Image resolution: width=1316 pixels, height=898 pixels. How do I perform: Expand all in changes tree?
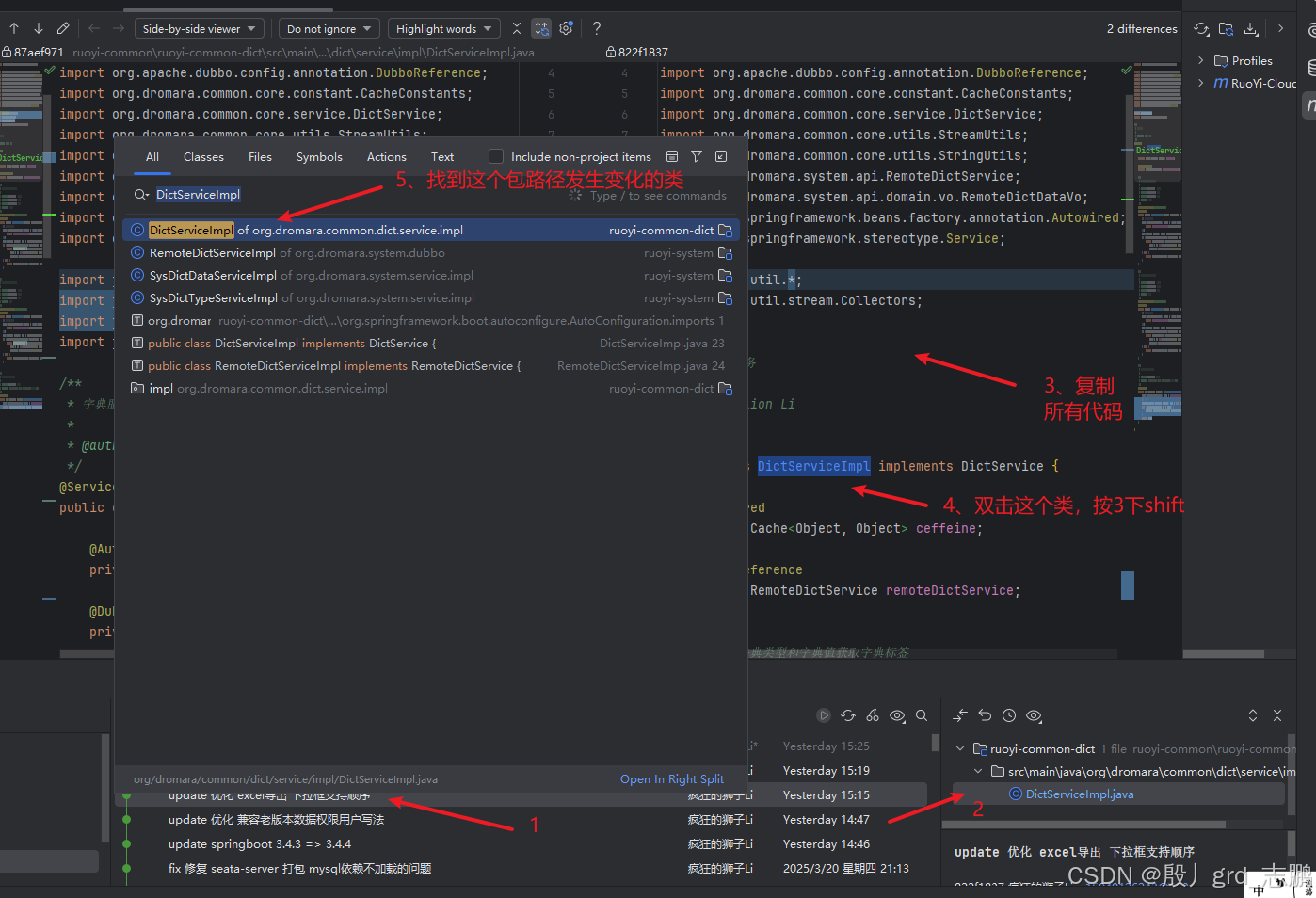(x=1253, y=715)
